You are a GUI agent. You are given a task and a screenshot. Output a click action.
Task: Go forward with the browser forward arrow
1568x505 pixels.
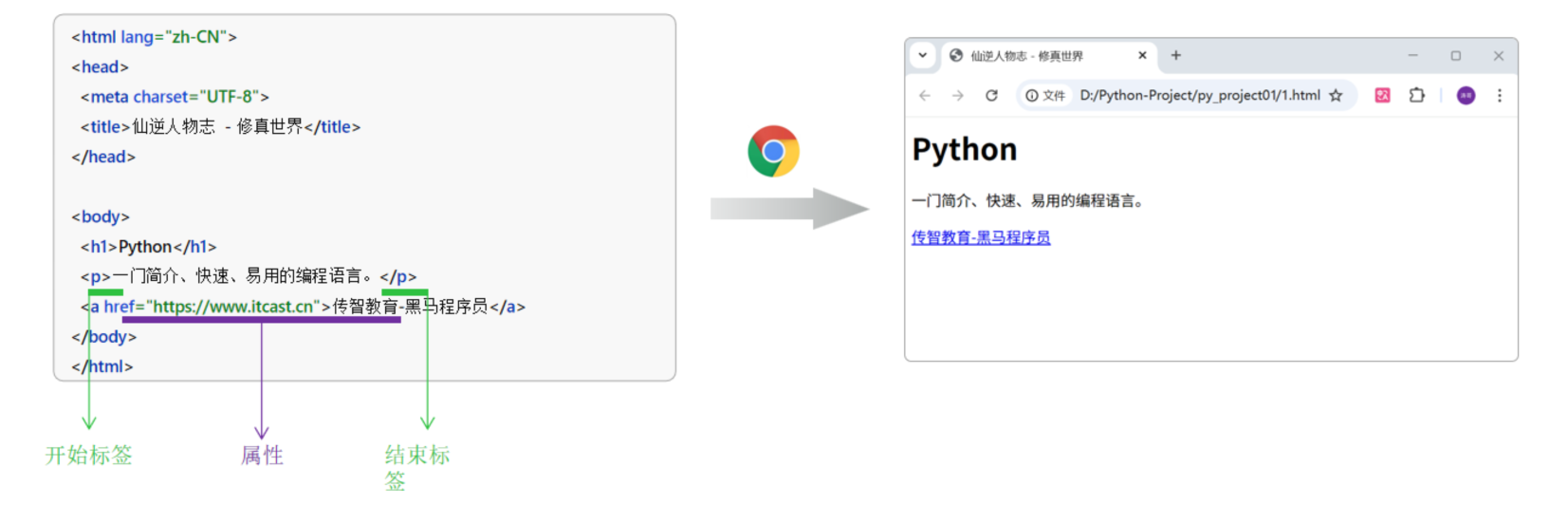click(x=958, y=95)
